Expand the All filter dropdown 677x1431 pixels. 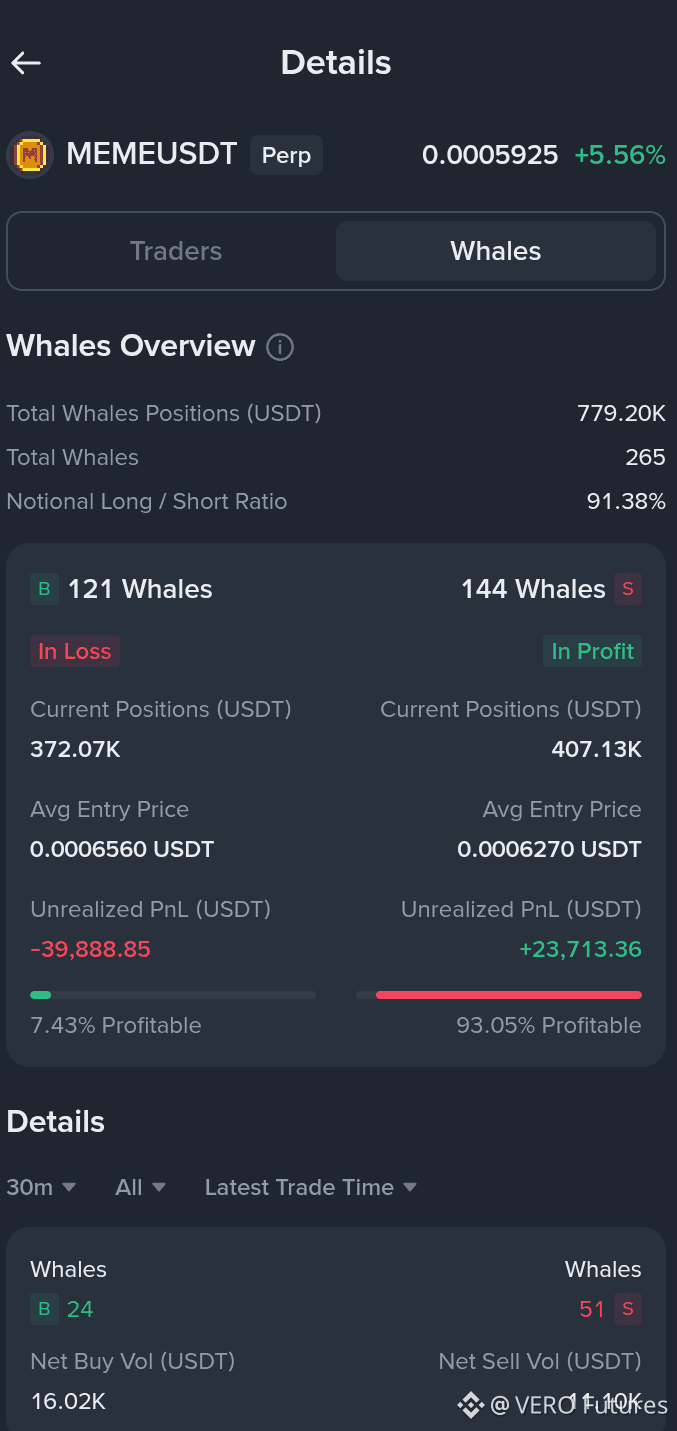coord(140,1187)
